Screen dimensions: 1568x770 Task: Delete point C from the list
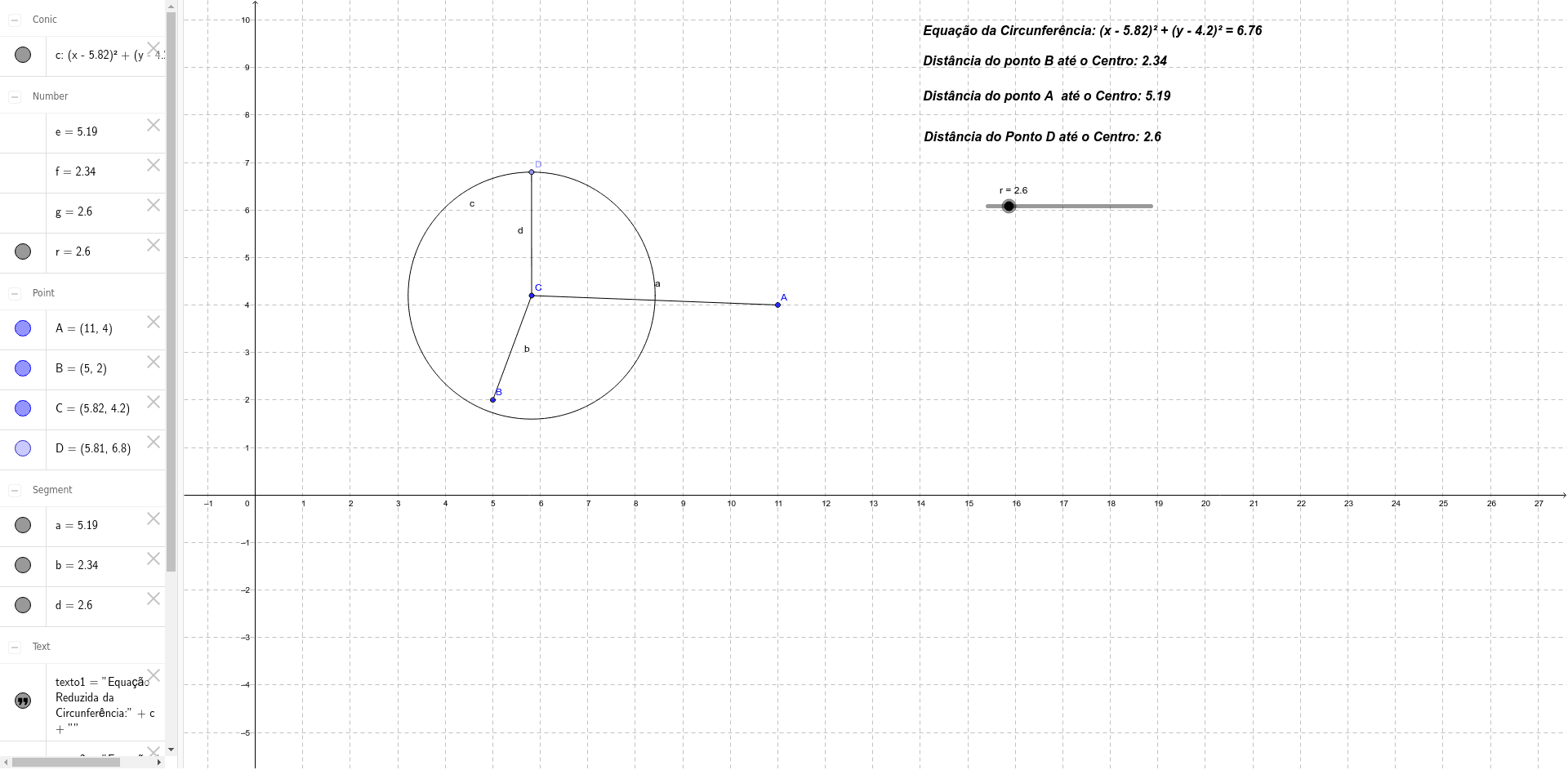click(154, 402)
